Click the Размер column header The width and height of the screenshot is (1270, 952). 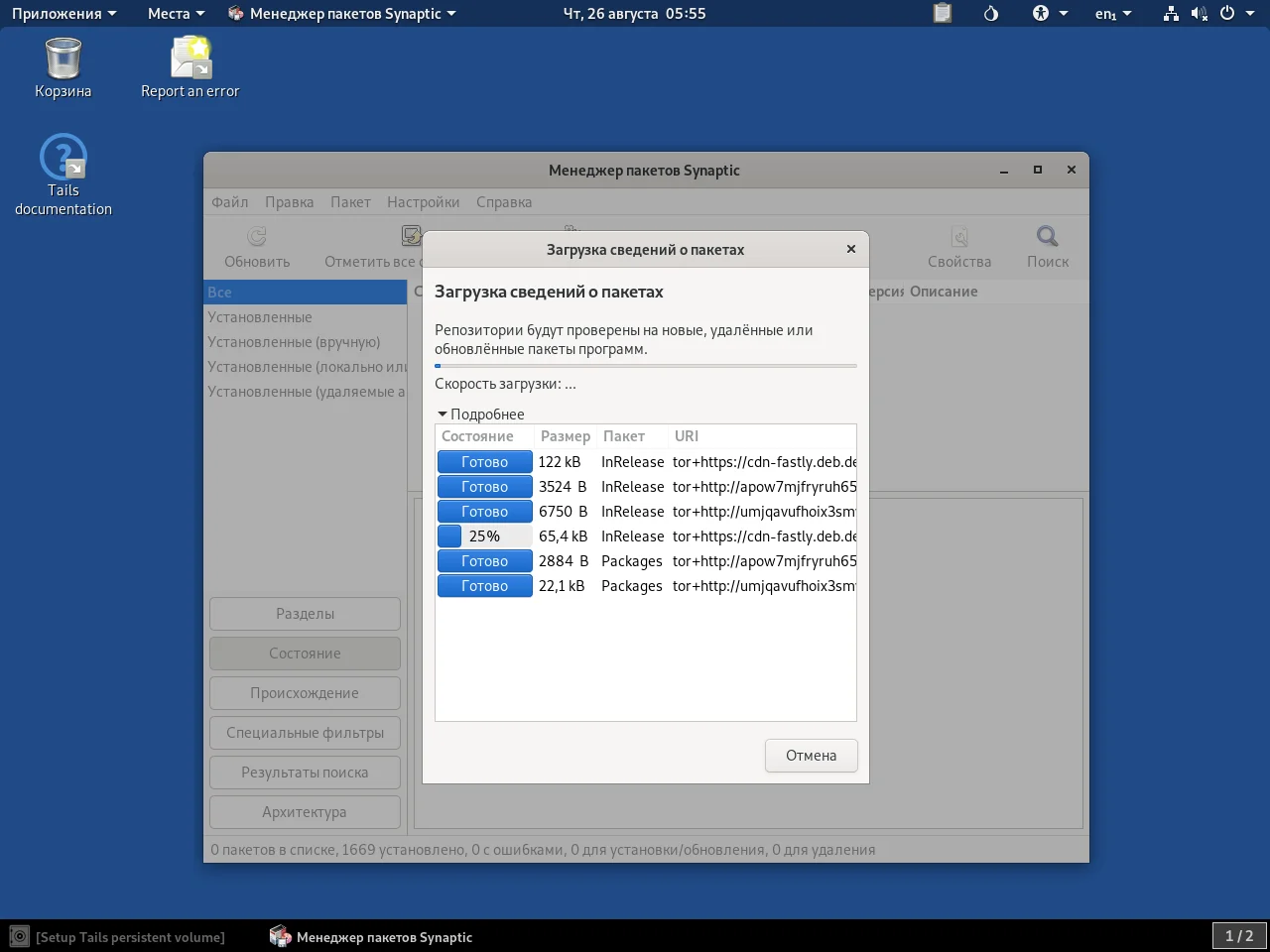566,436
